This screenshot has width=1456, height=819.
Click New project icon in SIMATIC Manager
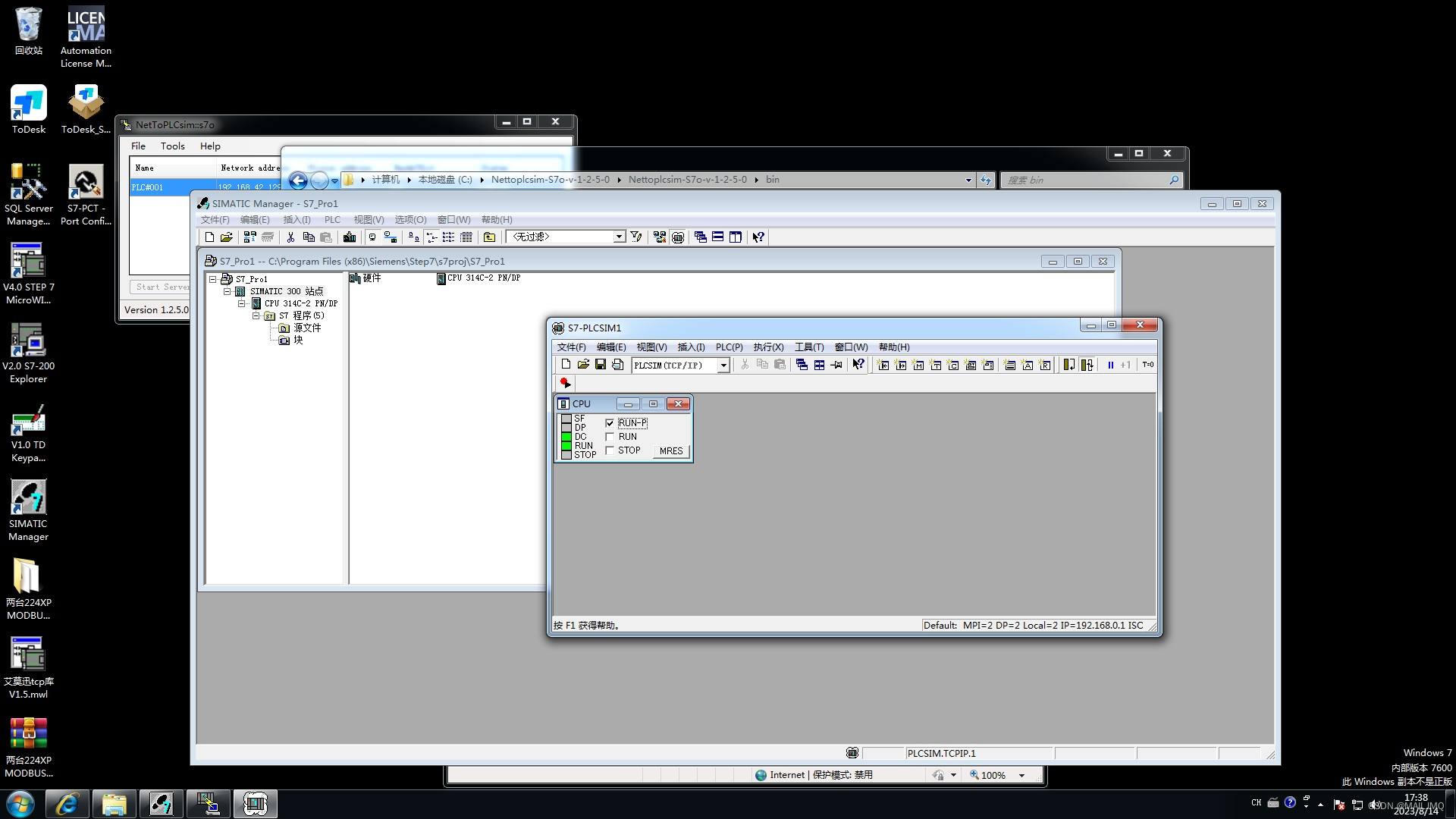209,237
